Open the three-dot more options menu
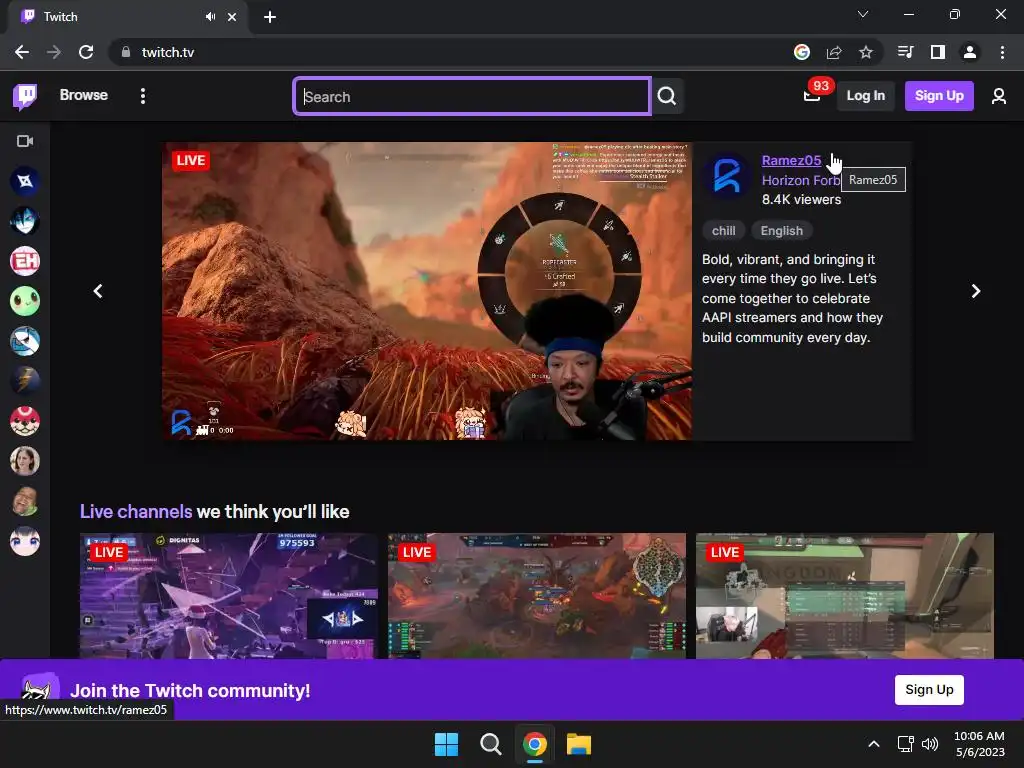1024x768 pixels. tap(143, 96)
